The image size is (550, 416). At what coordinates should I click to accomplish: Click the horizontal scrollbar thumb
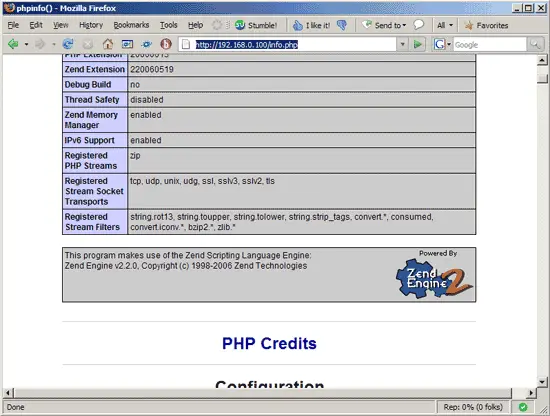263,393
